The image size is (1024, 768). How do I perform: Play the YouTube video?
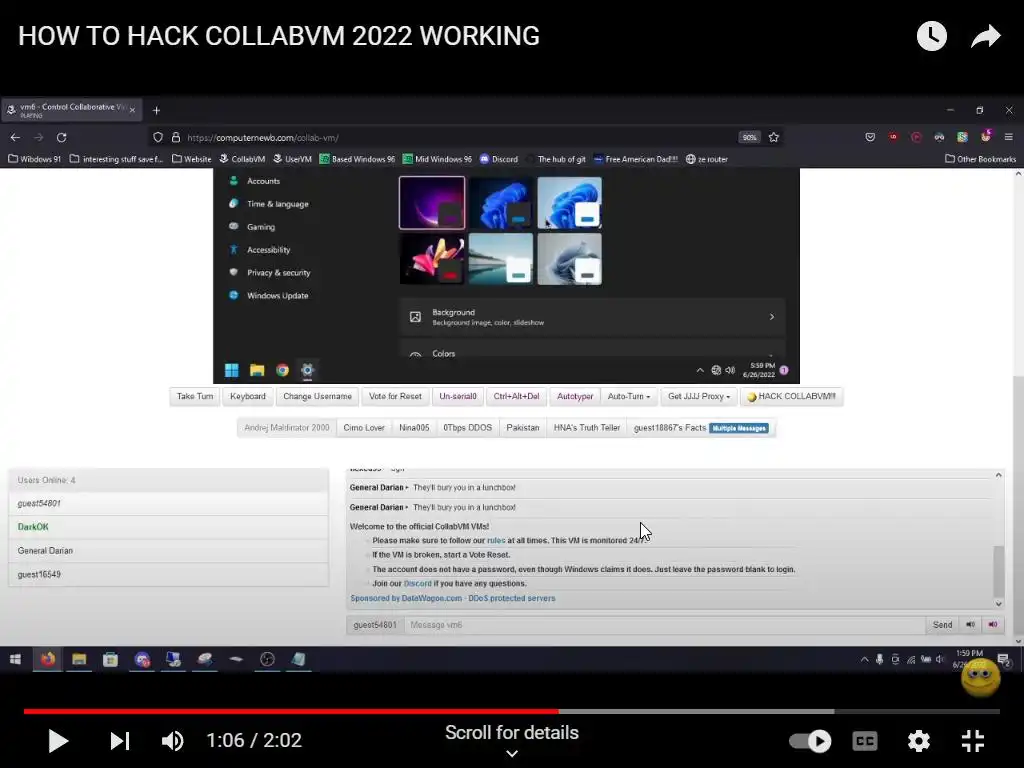[x=58, y=741]
